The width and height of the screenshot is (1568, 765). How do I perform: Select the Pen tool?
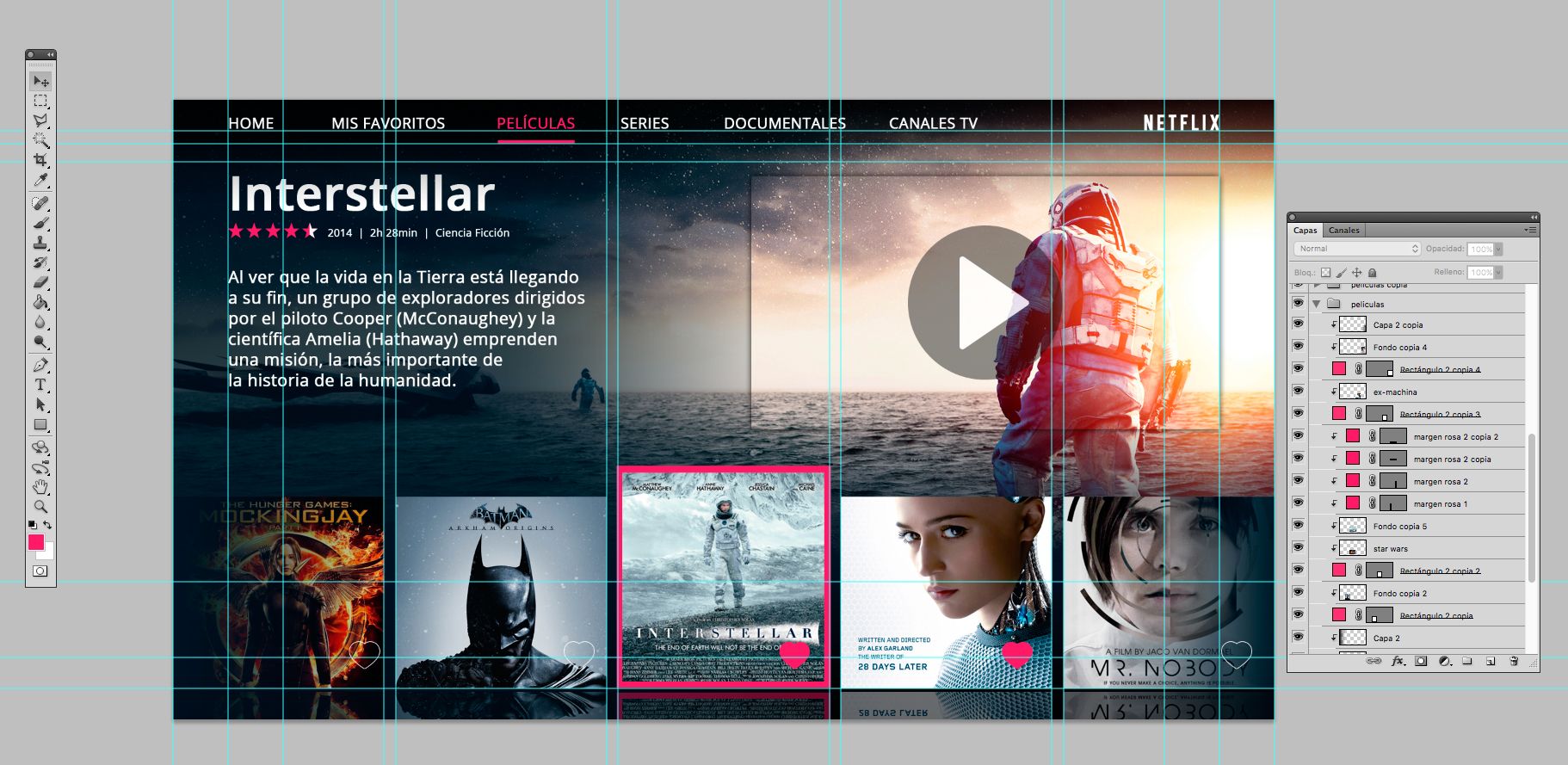coord(40,365)
